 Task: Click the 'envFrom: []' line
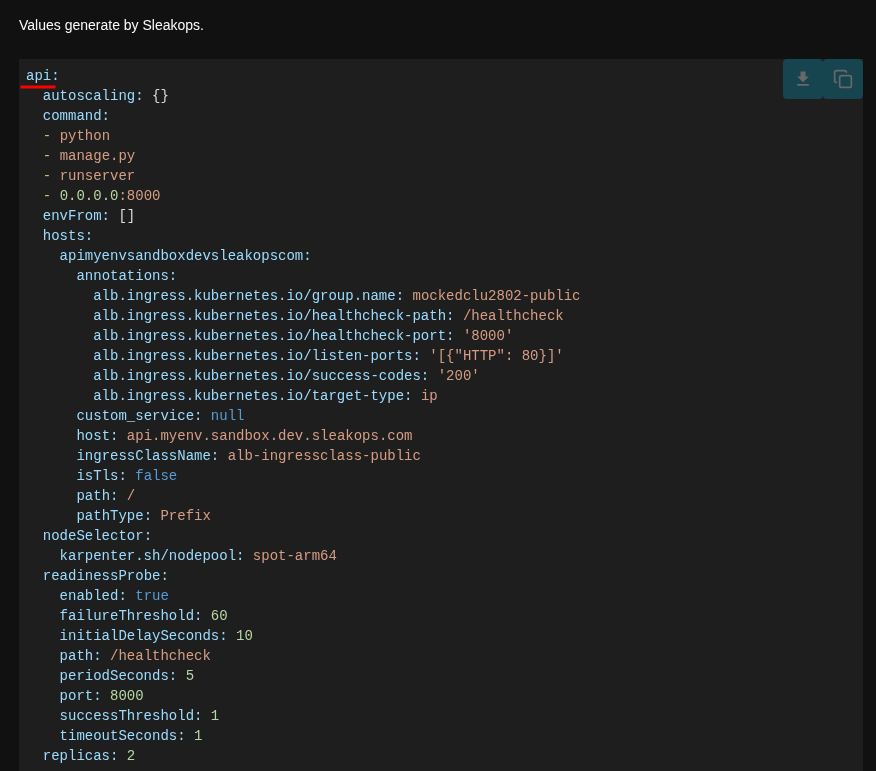89,216
